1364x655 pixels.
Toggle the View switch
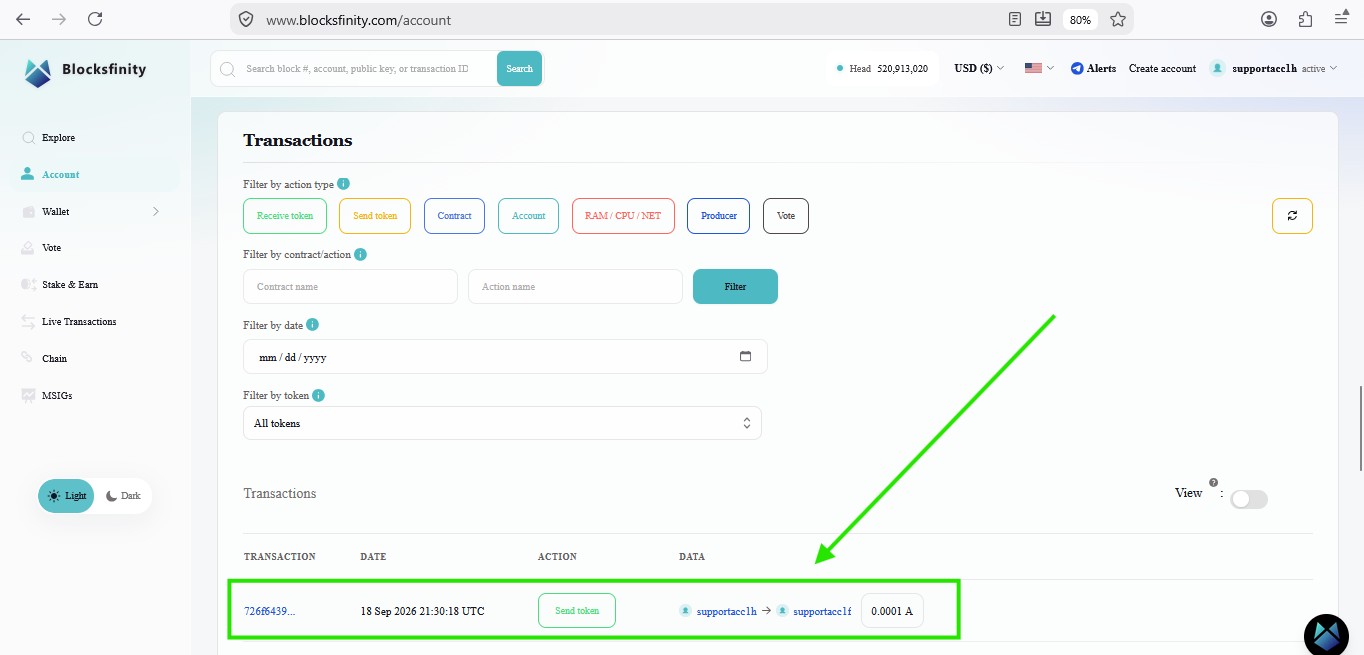[x=1249, y=500]
